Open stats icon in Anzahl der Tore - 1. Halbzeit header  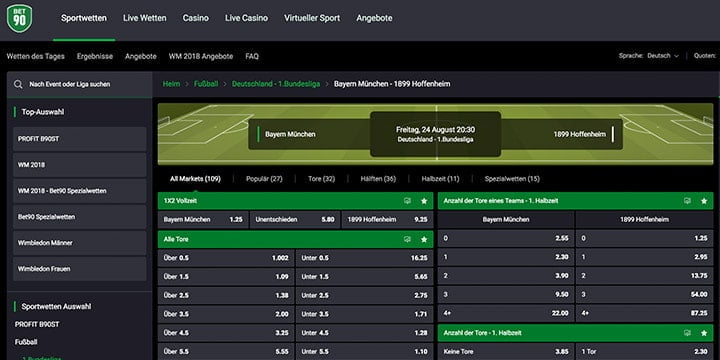(687, 333)
